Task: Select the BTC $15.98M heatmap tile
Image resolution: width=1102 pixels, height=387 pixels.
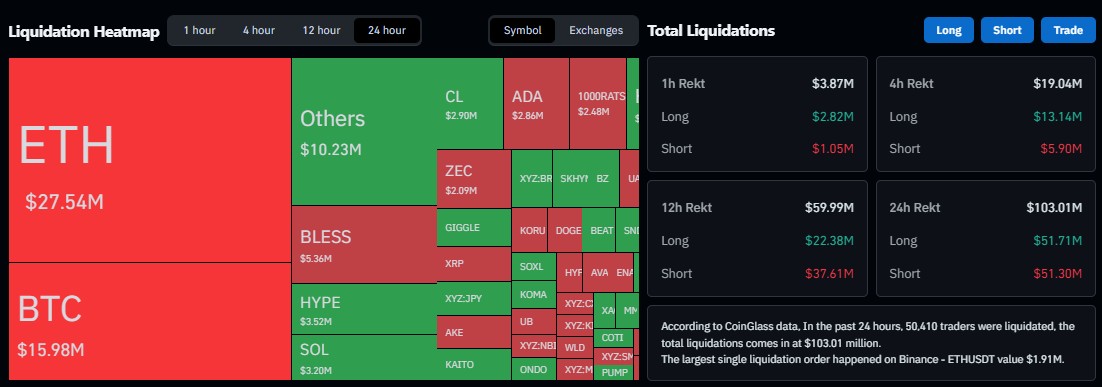Action: 150,322
